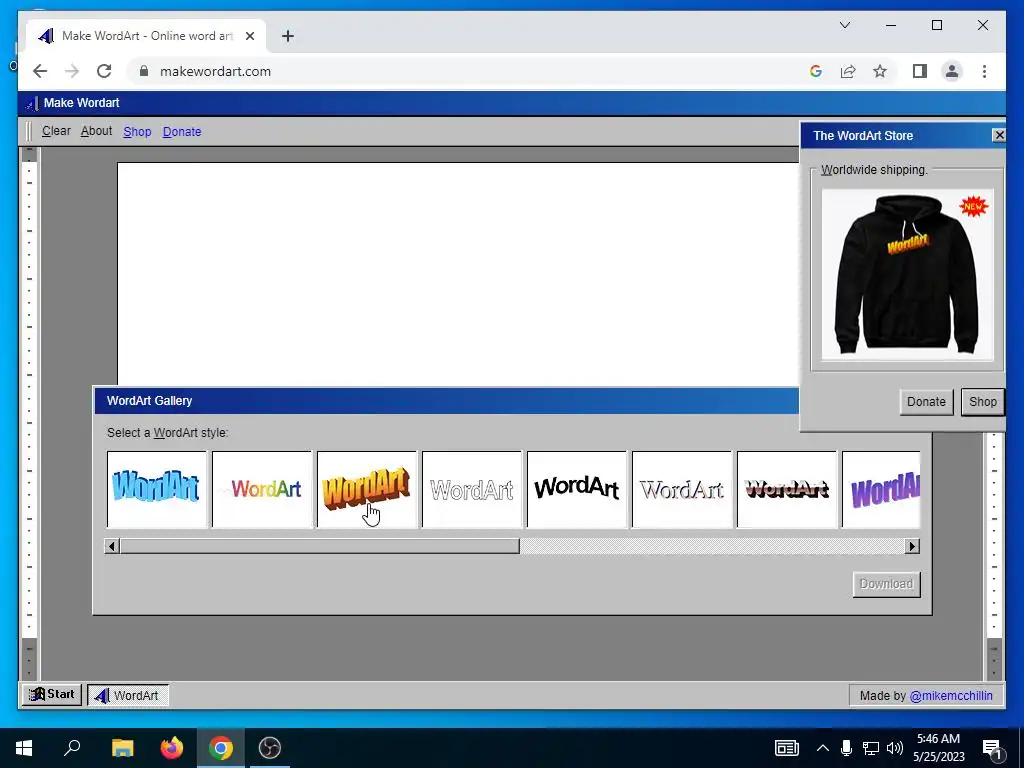Close The WordArt Store popup
Viewport: 1024px width, 768px height.
coord(999,135)
